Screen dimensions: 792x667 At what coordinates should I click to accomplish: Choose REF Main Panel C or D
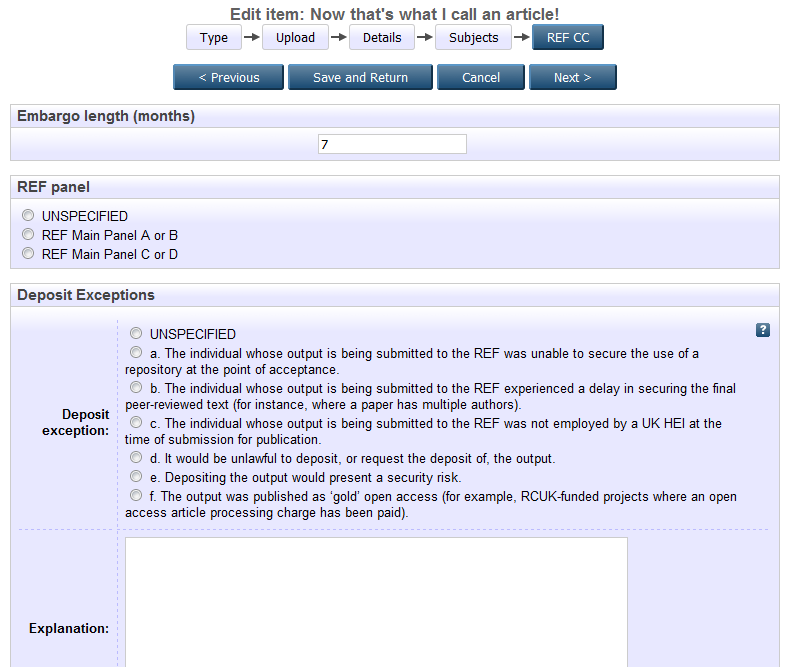coord(28,254)
